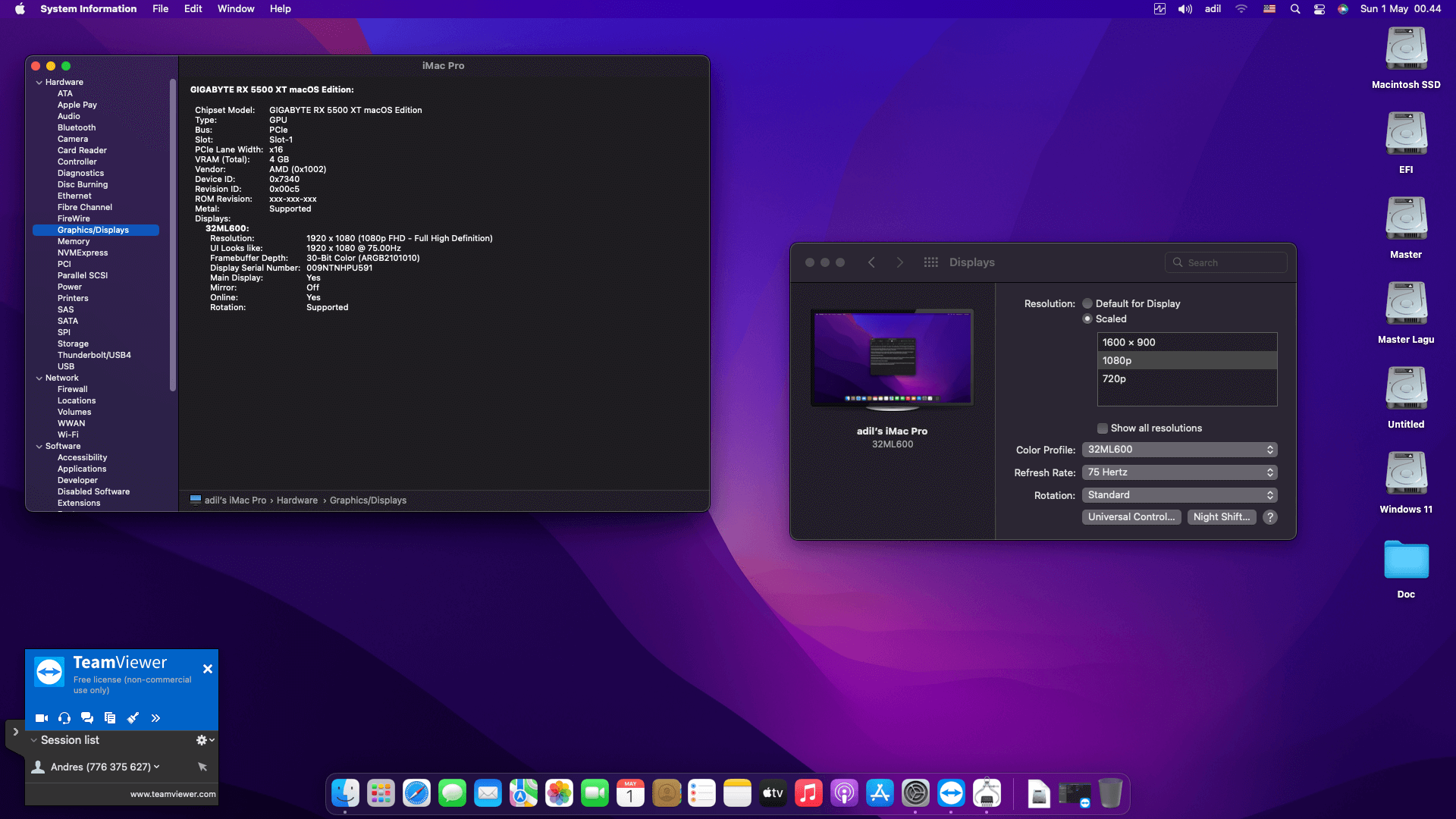Open TeamViewer session settings gear menu
The height and width of the screenshot is (819, 1456).
[206, 740]
